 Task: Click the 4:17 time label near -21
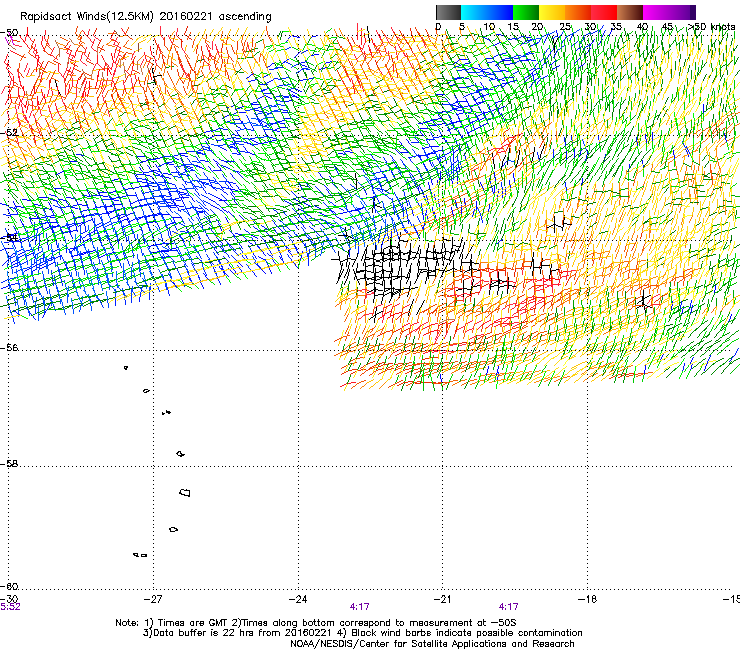pos(508,607)
